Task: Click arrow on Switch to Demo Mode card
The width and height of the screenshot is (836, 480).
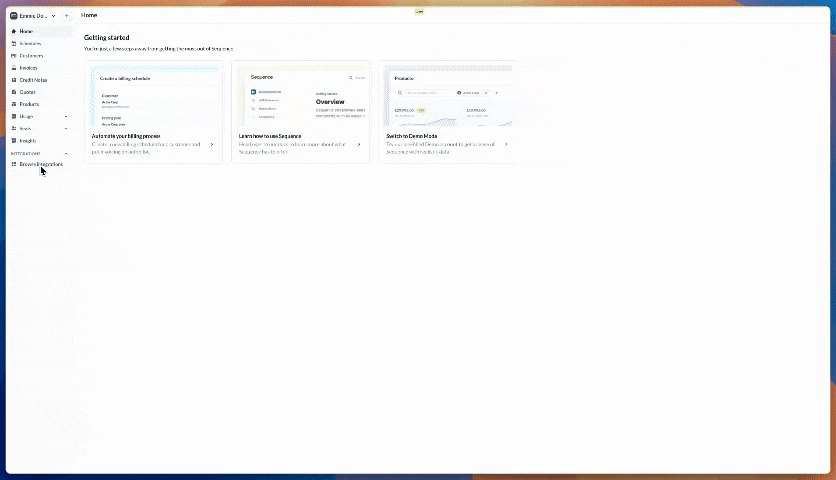Action: point(506,145)
